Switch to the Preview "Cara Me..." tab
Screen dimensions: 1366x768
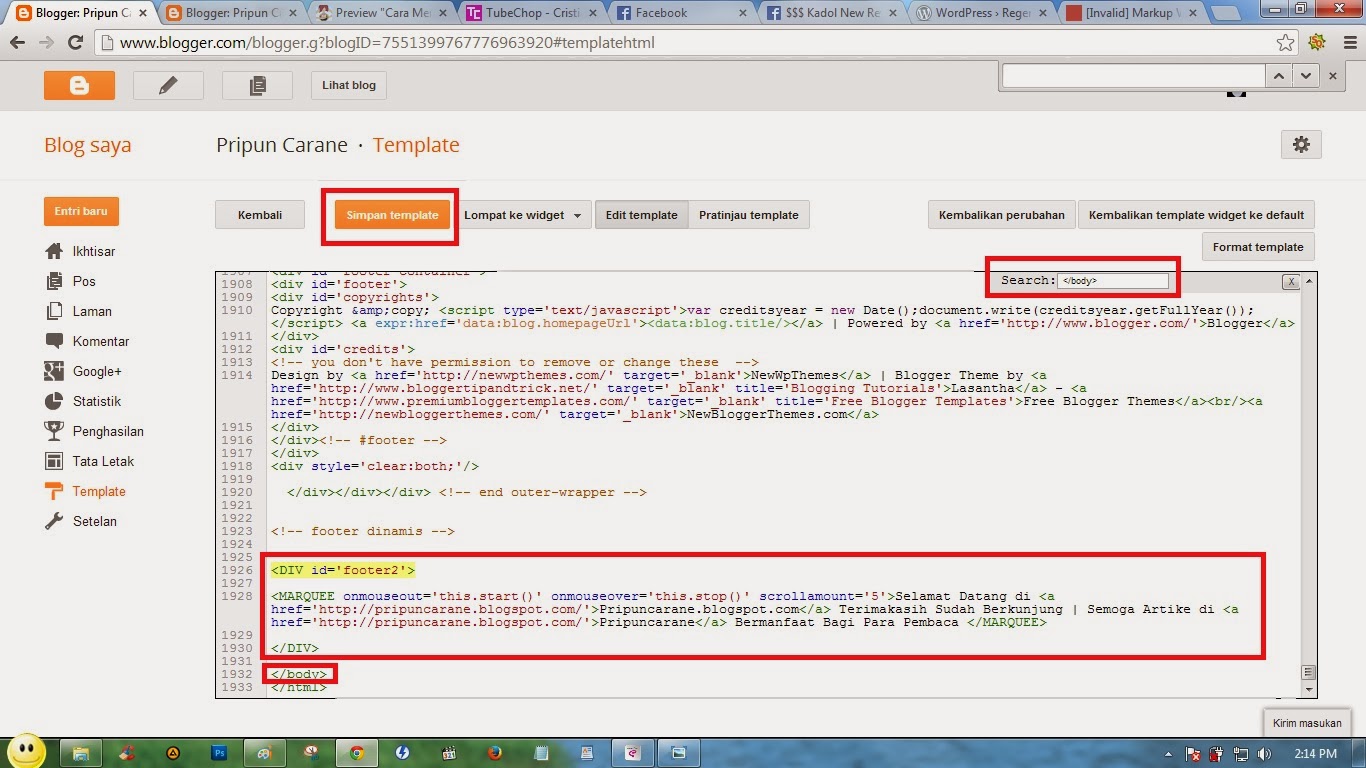[381, 13]
